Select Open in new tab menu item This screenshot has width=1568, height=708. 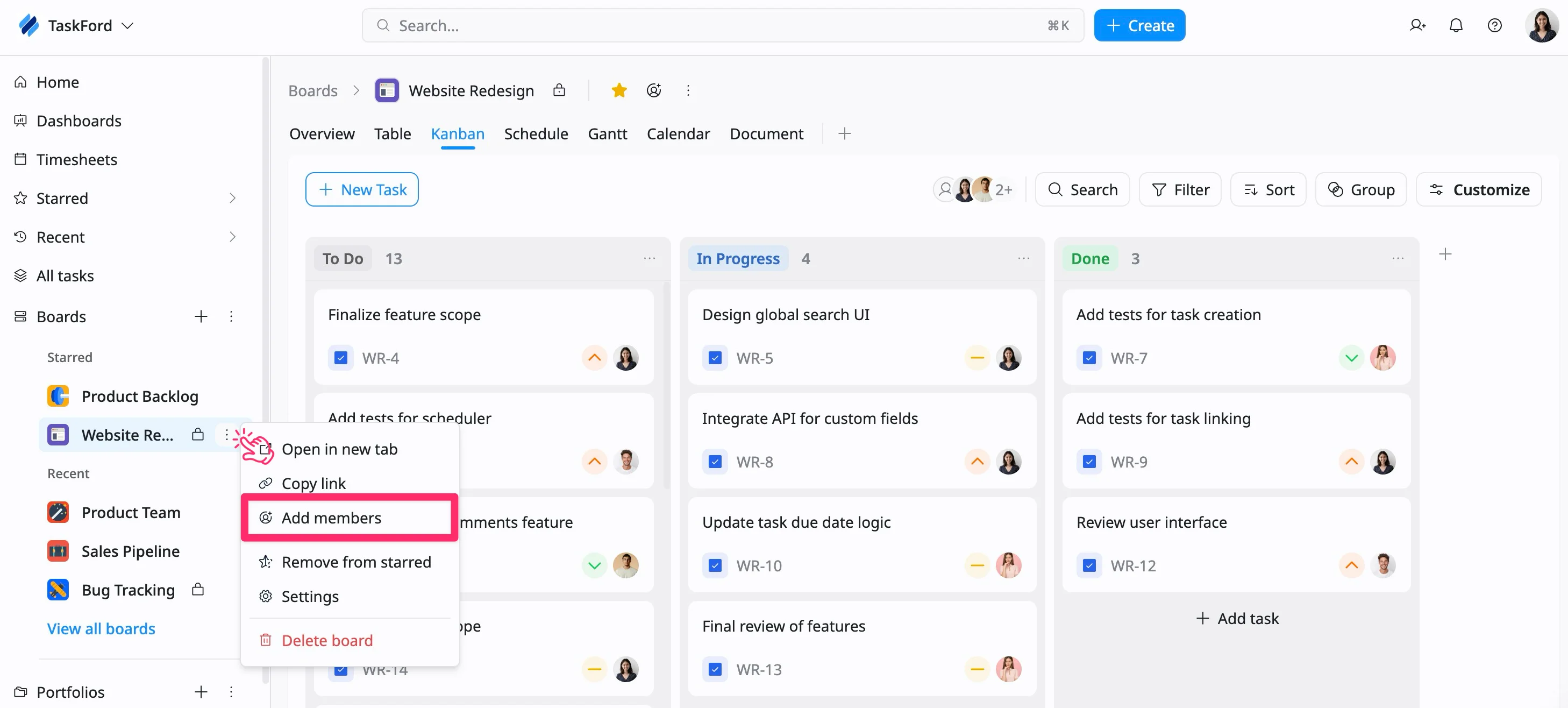click(x=350, y=449)
